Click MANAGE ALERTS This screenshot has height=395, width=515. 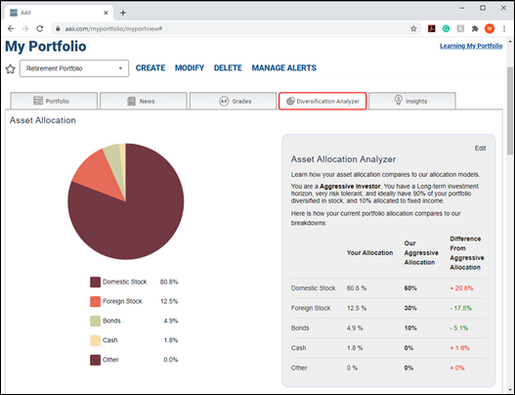click(284, 68)
